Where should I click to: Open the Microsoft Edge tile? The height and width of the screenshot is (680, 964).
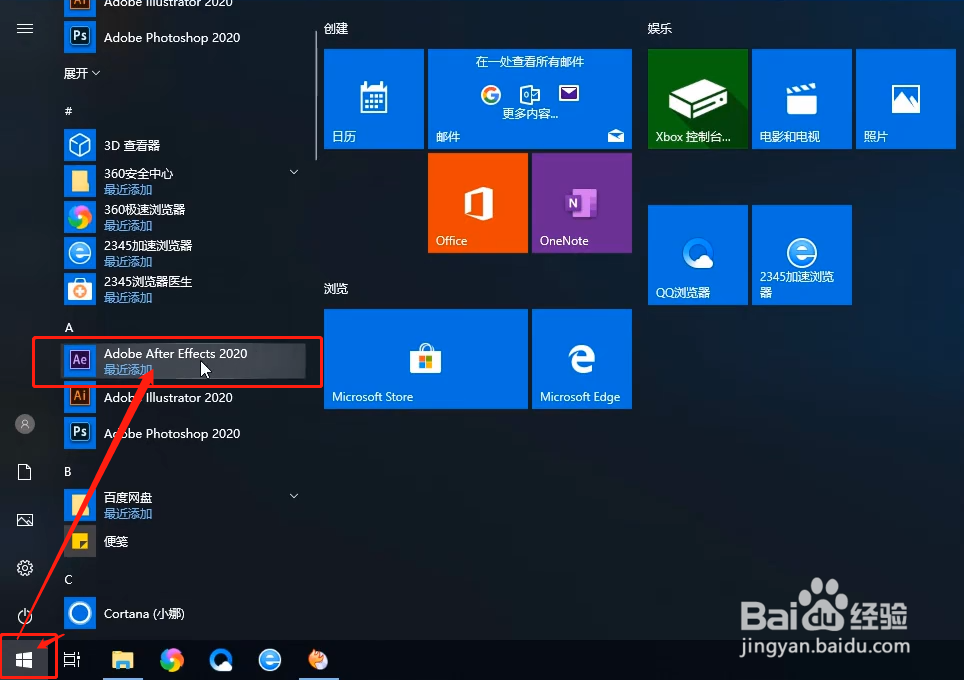tap(582, 359)
